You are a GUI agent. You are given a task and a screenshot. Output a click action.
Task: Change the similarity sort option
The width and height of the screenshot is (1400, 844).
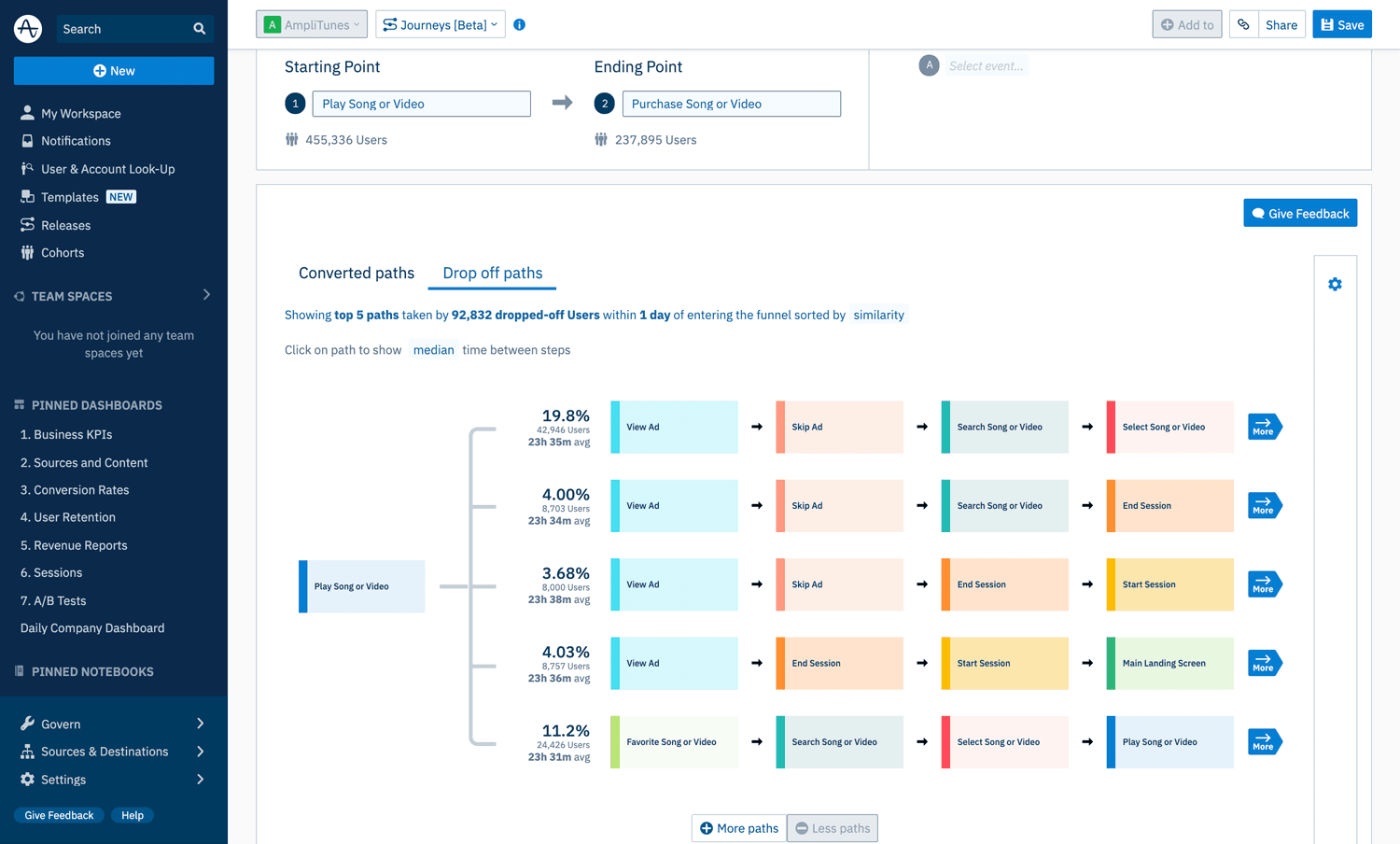(878, 316)
